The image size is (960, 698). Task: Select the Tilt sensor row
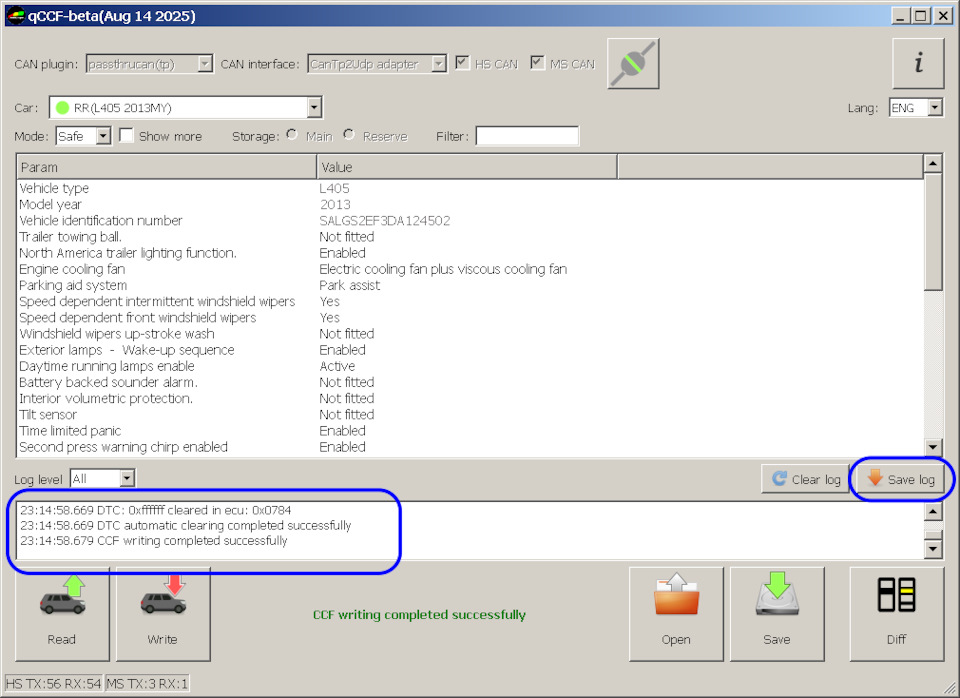470,415
